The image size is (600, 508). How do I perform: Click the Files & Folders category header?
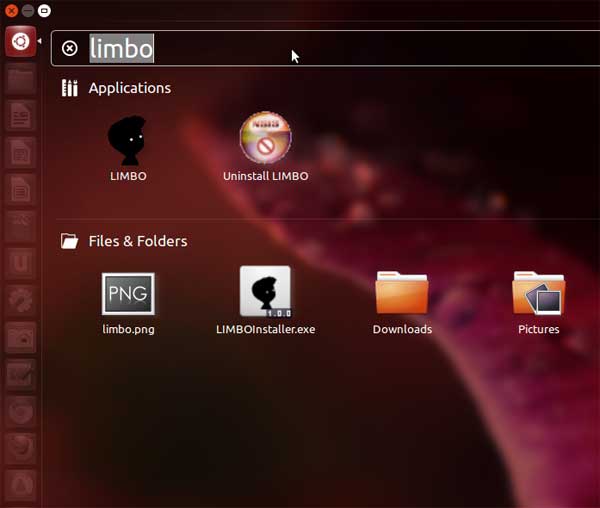[138, 241]
